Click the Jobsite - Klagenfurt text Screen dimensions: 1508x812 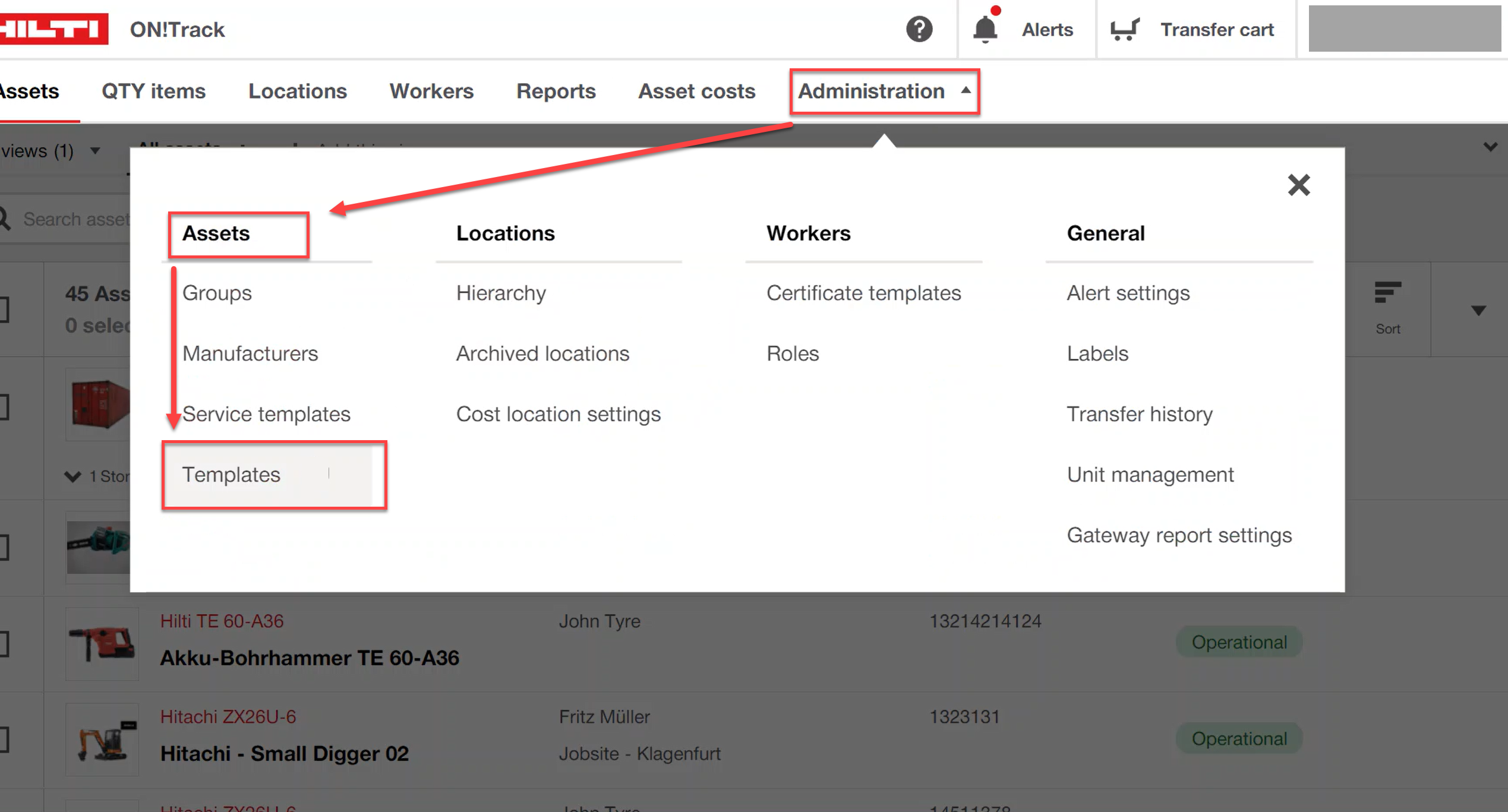[x=639, y=753]
